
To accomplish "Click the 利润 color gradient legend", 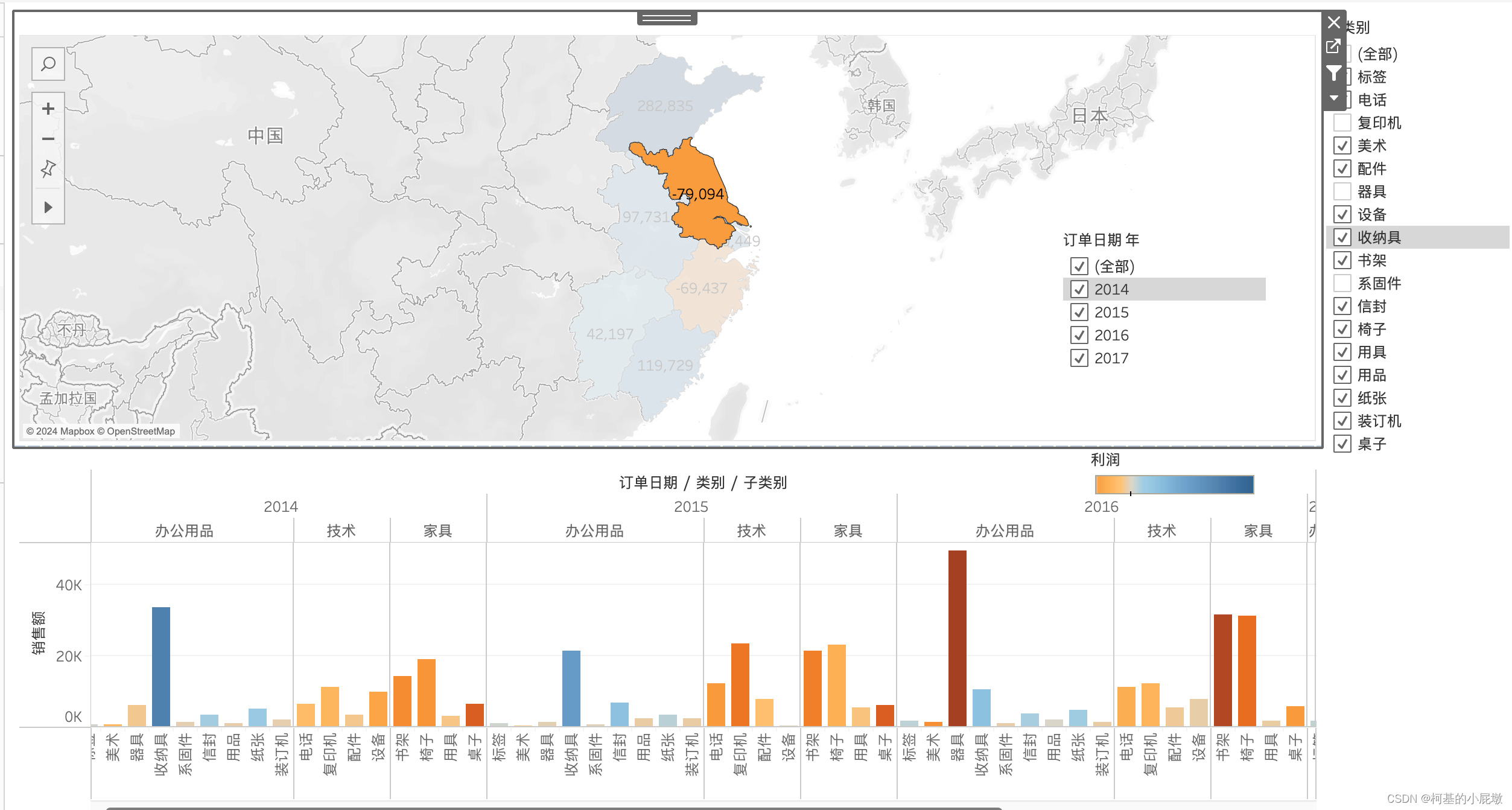I will 1174,485.
